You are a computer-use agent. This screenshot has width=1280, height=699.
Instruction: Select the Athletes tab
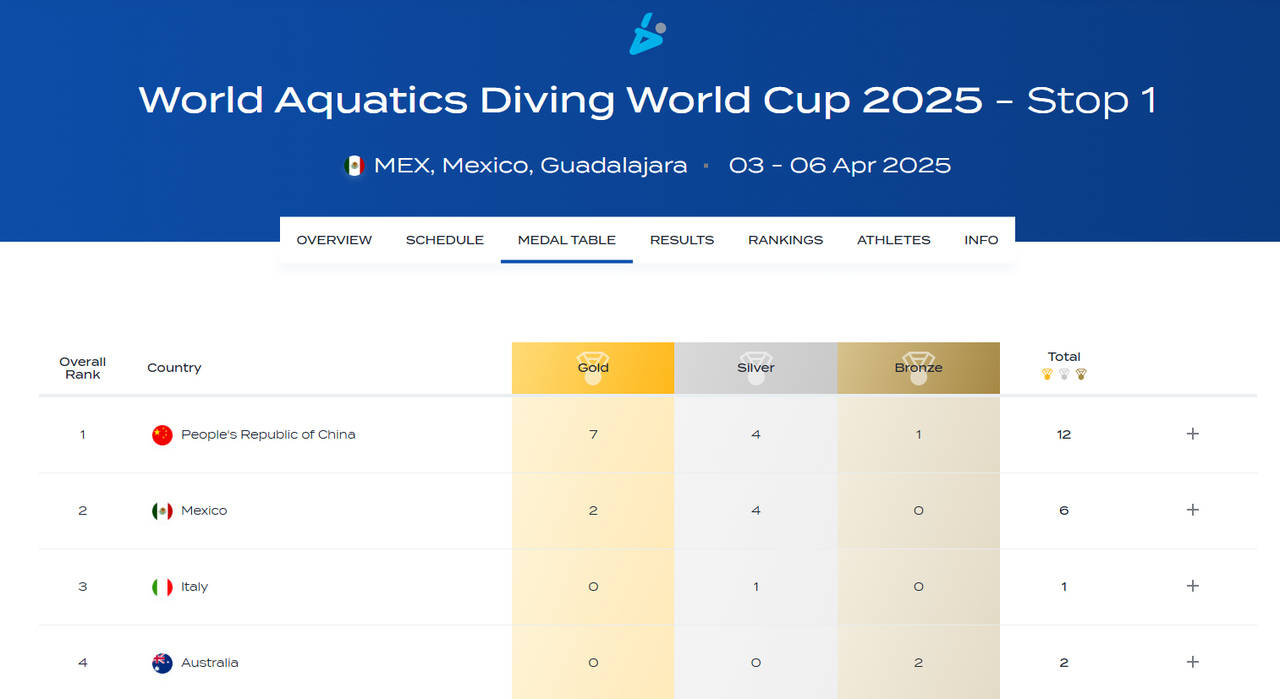coord(894,240)
